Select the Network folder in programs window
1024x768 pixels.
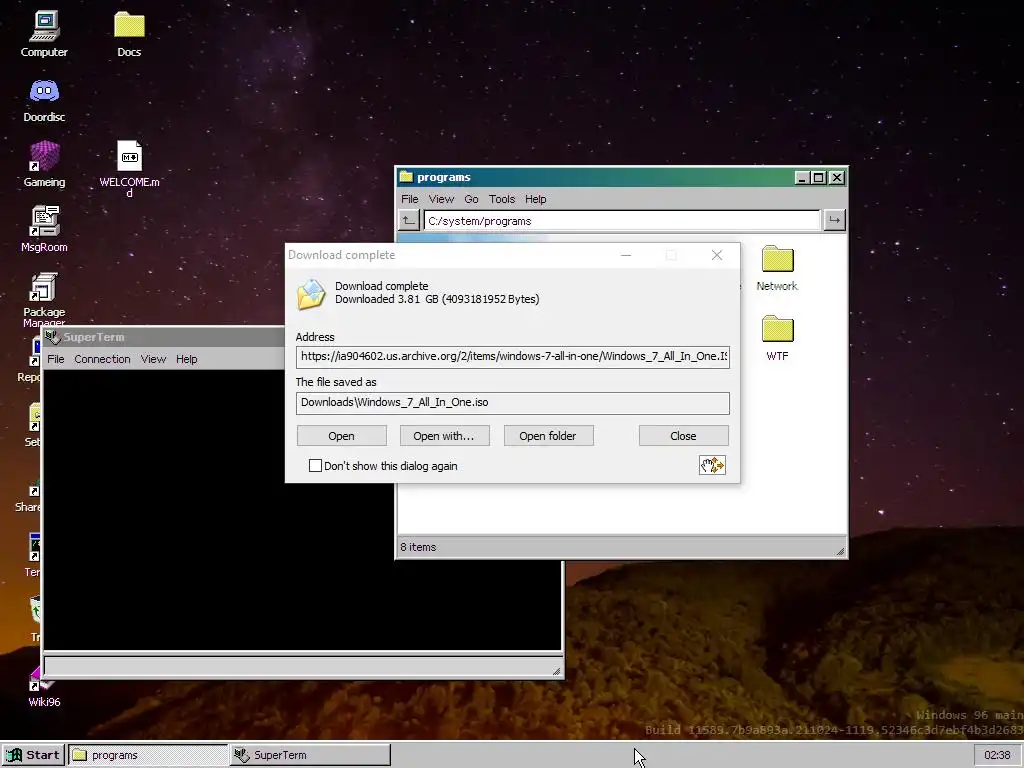click(x=776, y=268)
